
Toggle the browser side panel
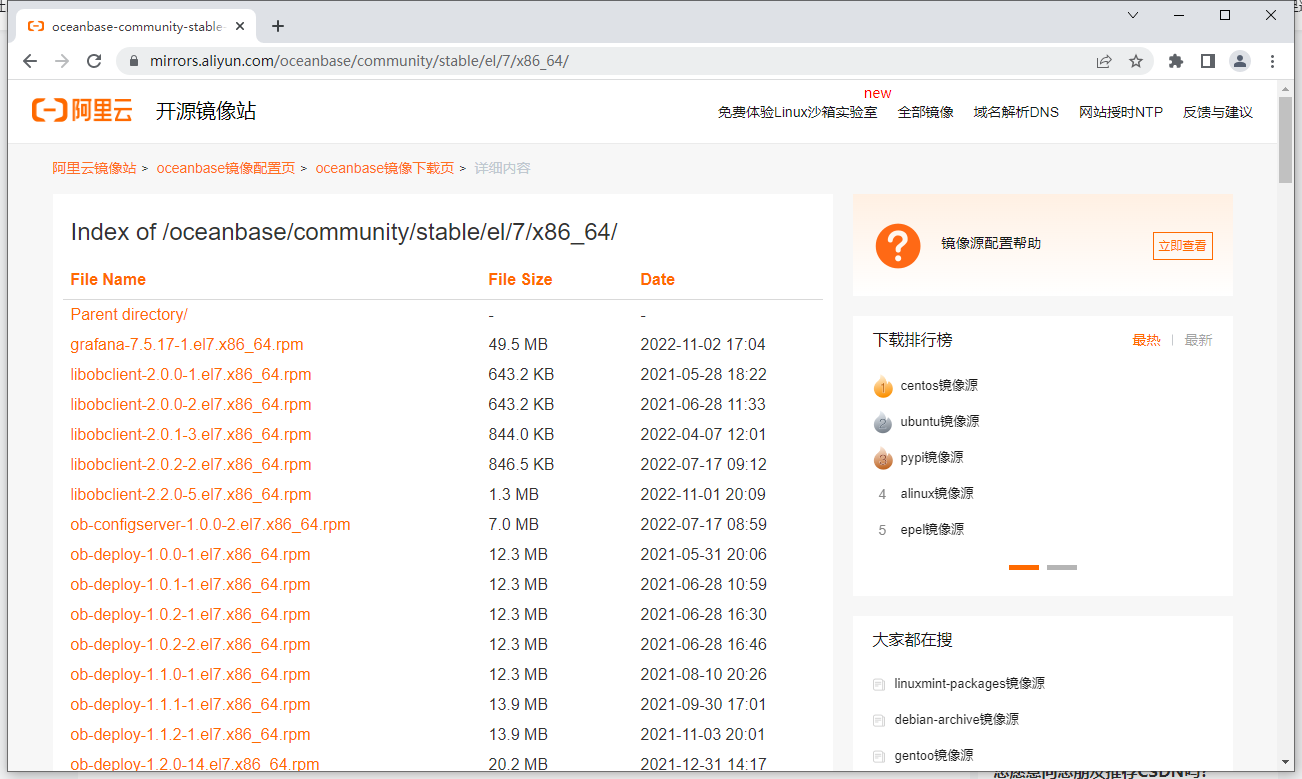click(1208, 61)
